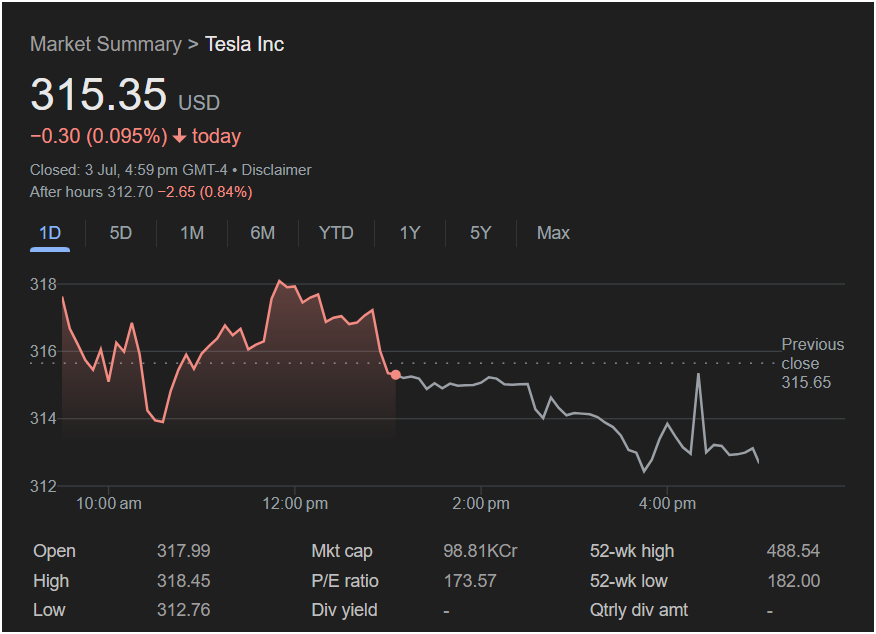Click the red down arrow icon
The image size is (876, 634).
pos(179,136)
